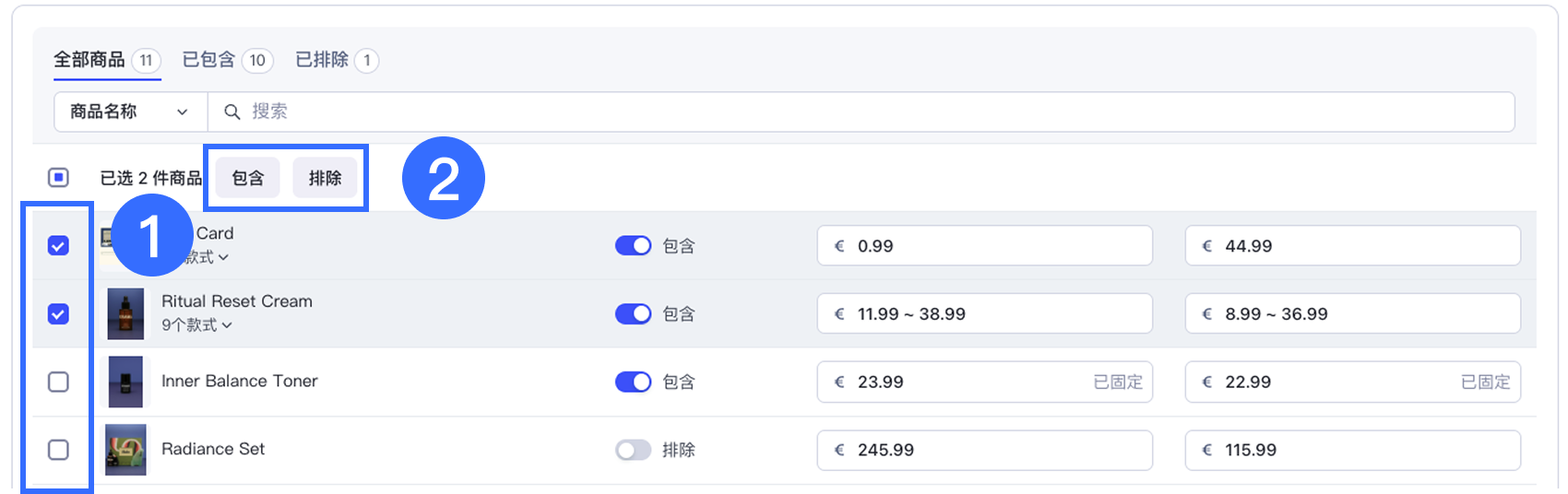Click the 排除 bulk action button
The height and width of the screenshot is (494, 1568).
[325, 178]
